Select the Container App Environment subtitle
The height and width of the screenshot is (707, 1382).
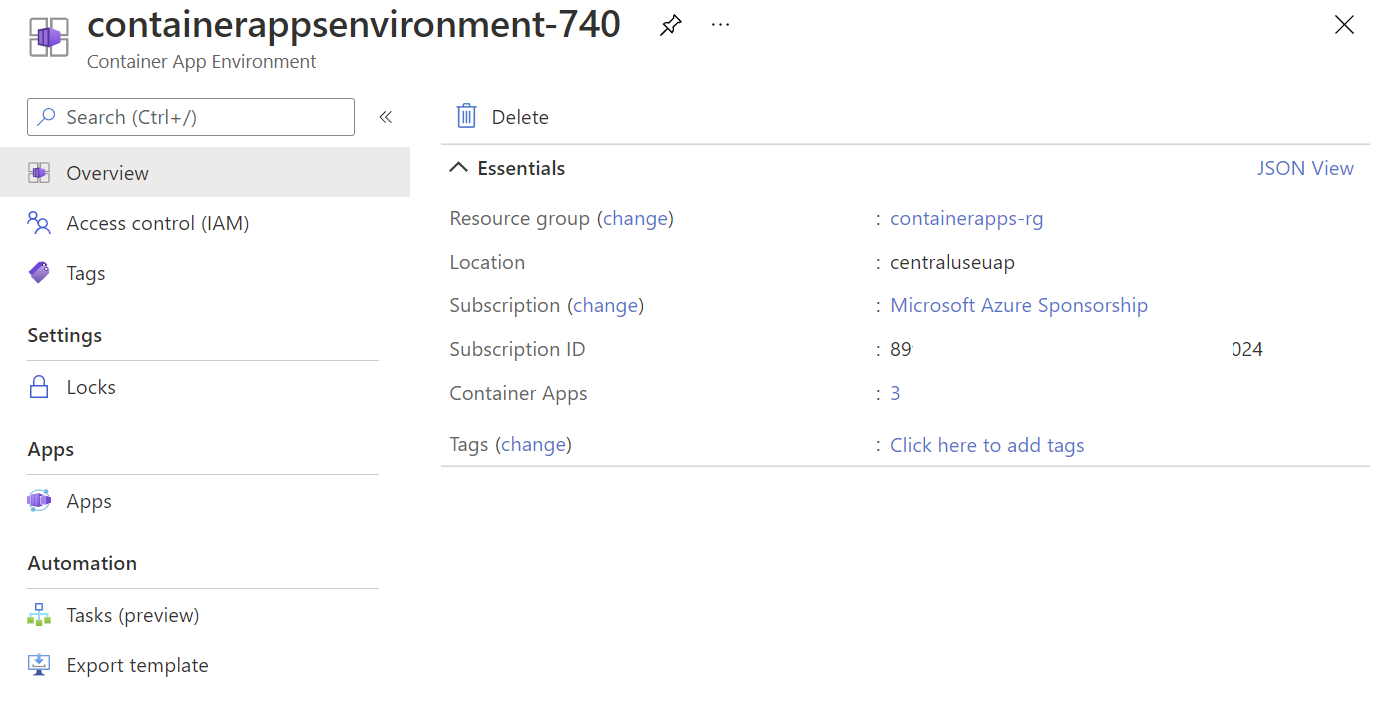click(x=201, y=61)
